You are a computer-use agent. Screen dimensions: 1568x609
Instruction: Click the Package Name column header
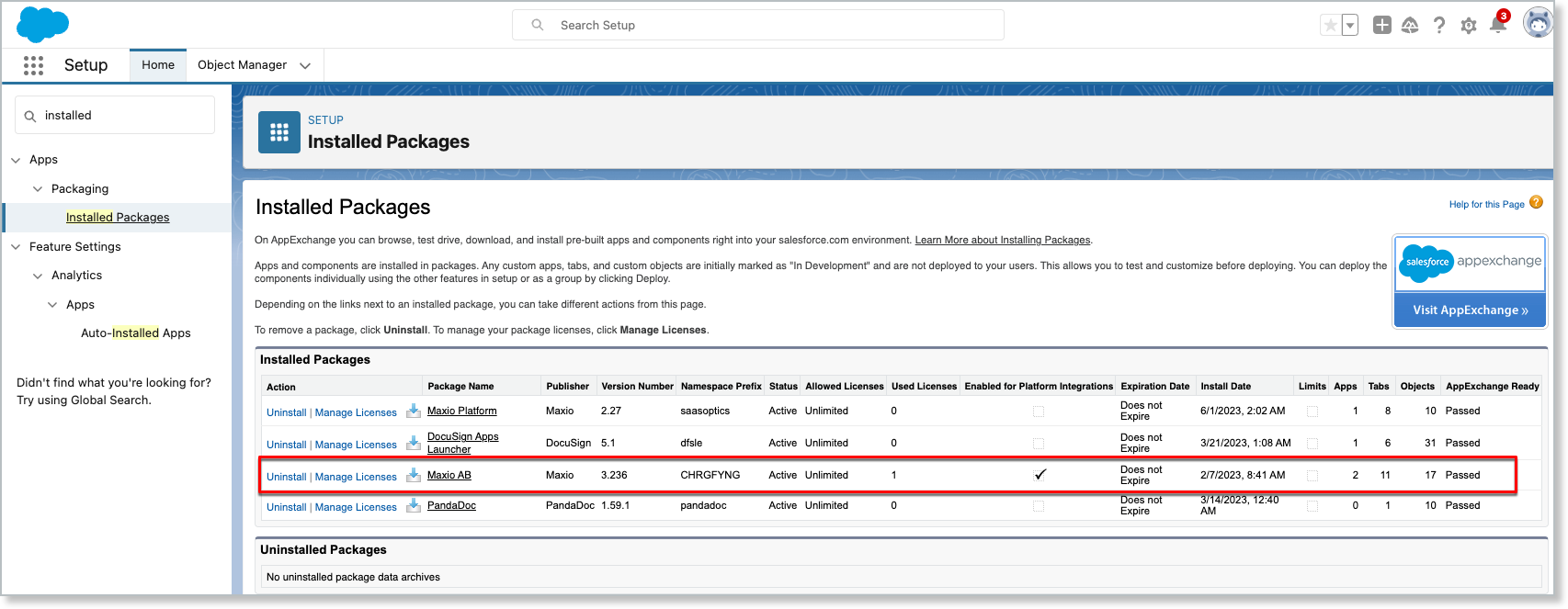(x=460, y=387)
